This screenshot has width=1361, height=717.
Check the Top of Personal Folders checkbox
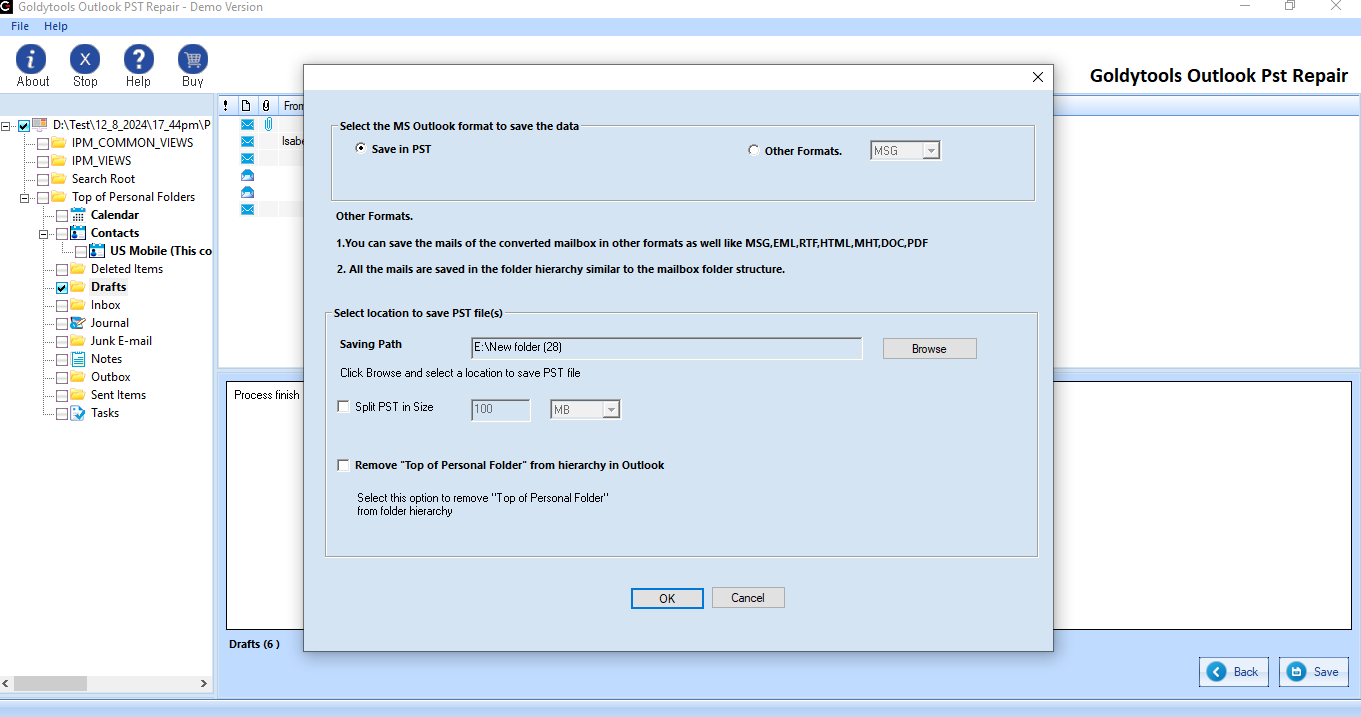(x=43, y=198)
